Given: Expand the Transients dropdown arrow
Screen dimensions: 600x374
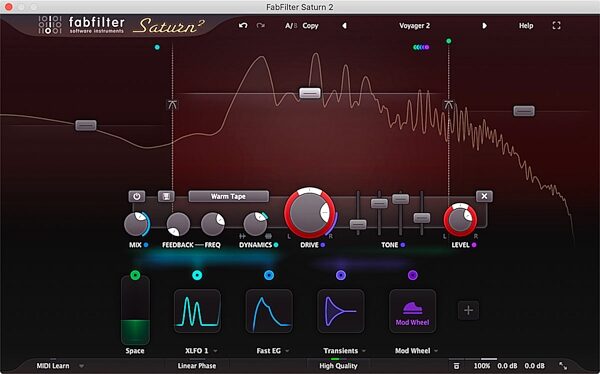Looking at the screenshot, I should (x=364, y=351).
